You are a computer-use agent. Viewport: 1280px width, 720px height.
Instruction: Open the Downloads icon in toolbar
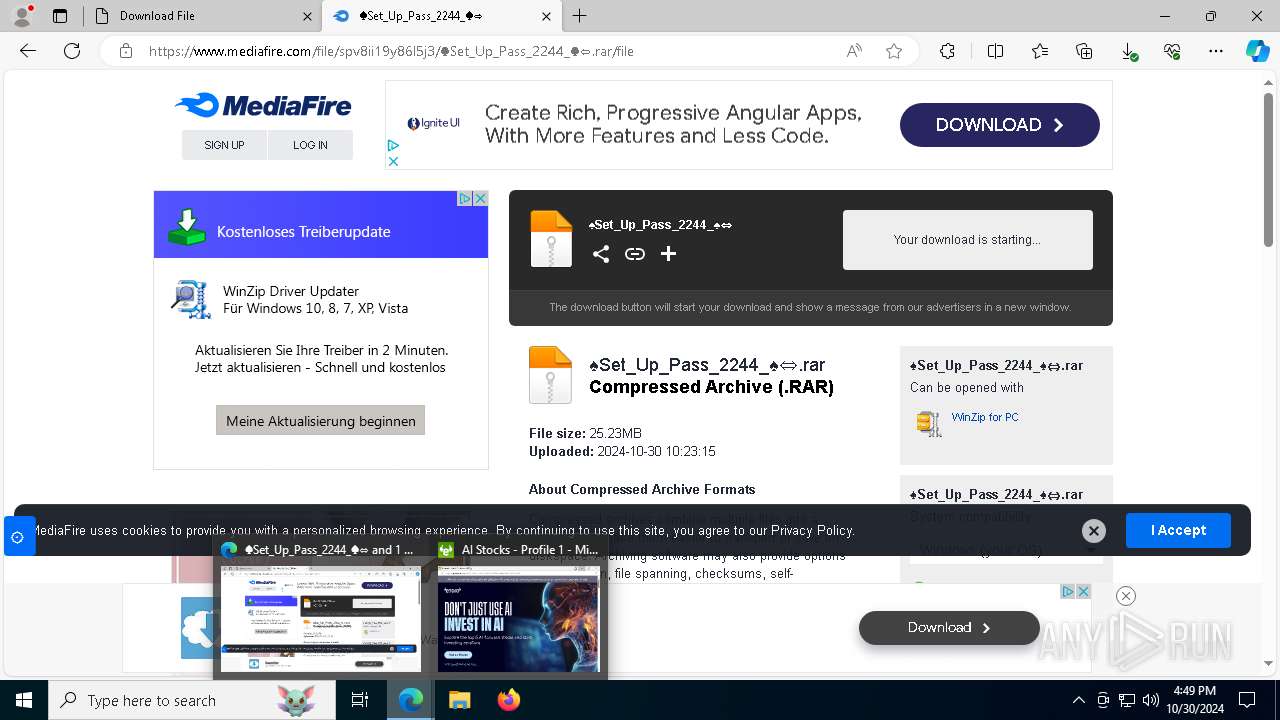pyautogui.click(x=1128, y=51)
